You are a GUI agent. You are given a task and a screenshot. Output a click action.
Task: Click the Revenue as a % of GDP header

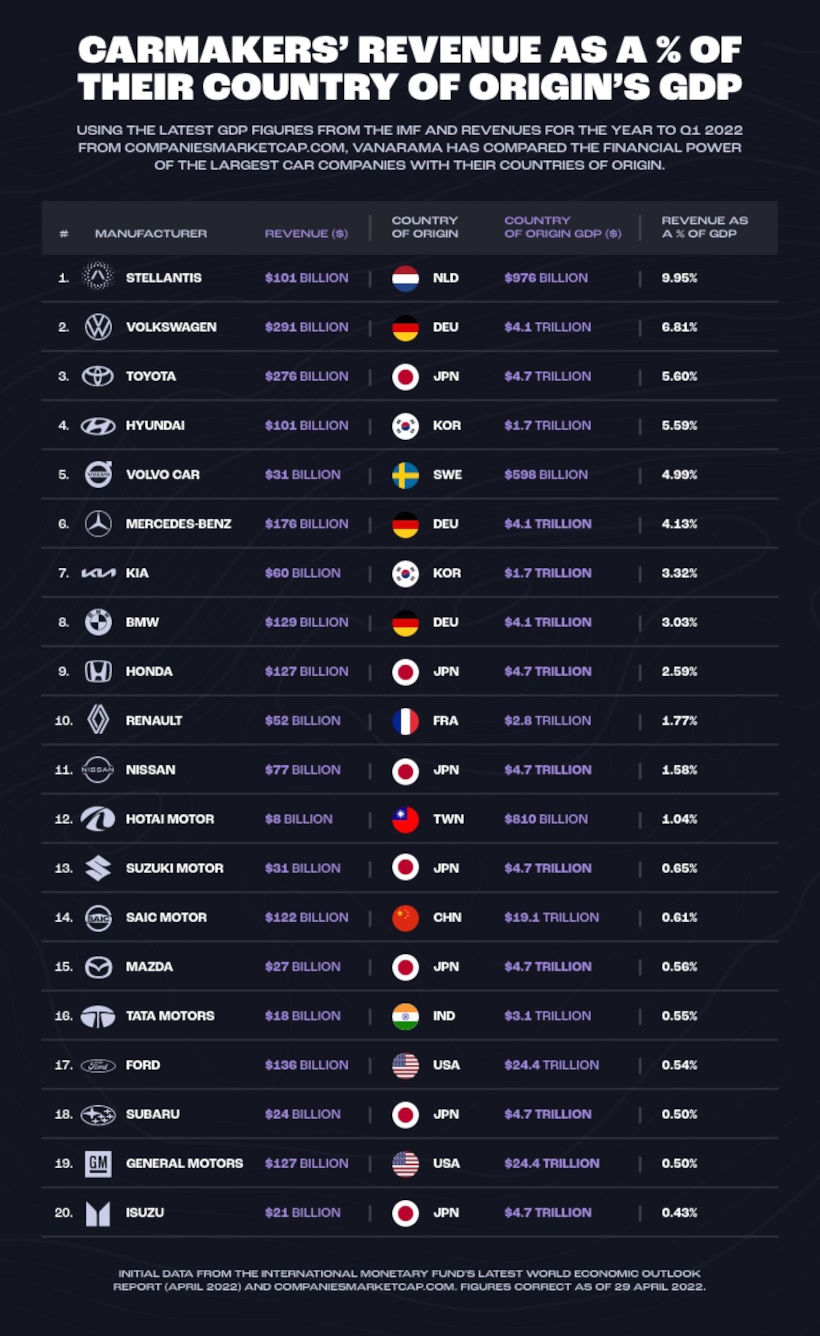(705, 227)
